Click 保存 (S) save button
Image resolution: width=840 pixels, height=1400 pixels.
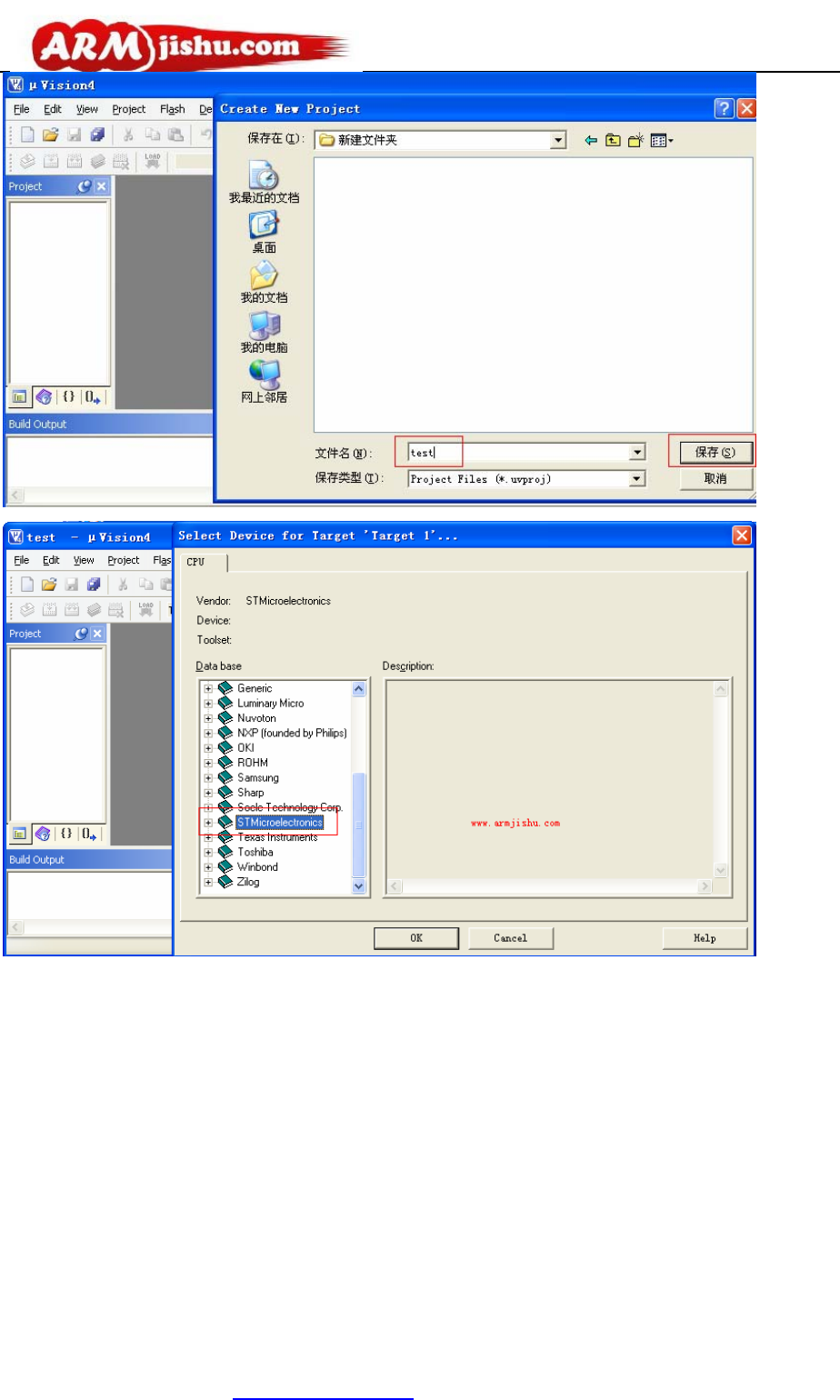click(715, 452)
